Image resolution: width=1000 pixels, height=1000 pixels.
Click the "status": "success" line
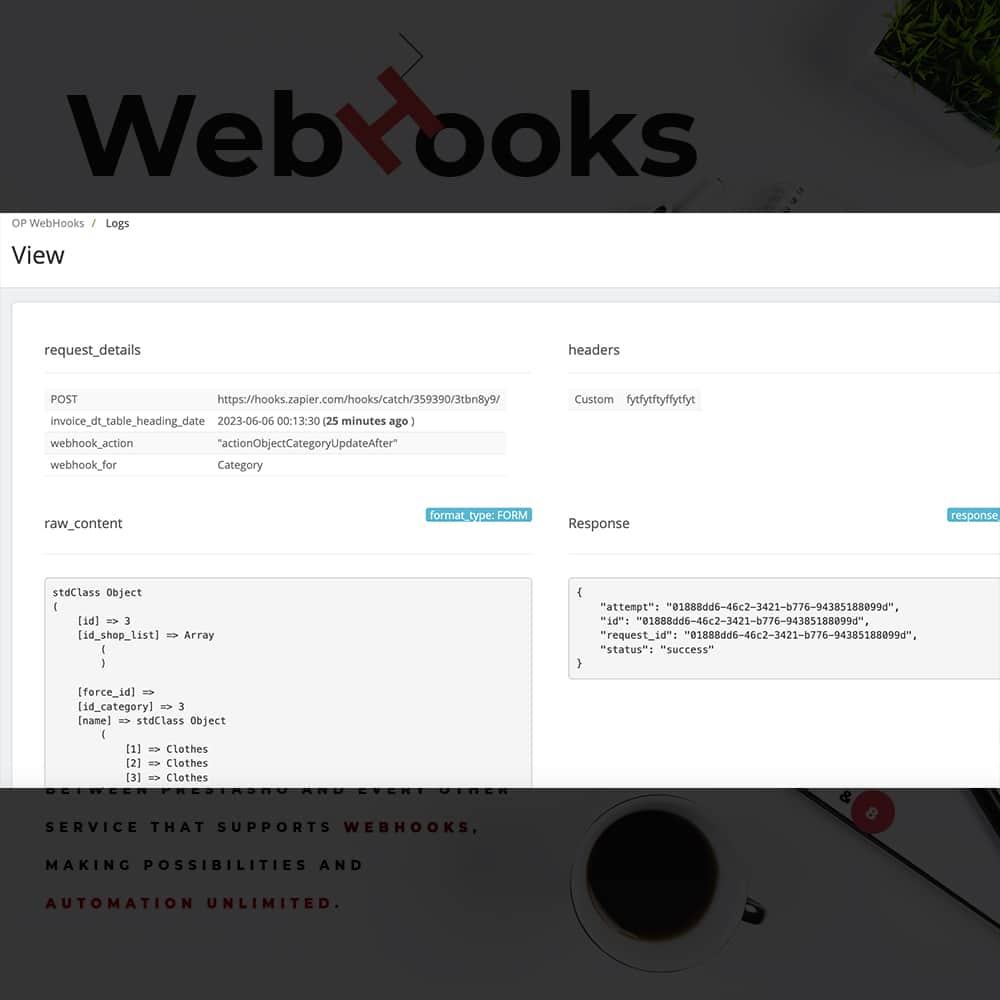click(x=657, y=650)
